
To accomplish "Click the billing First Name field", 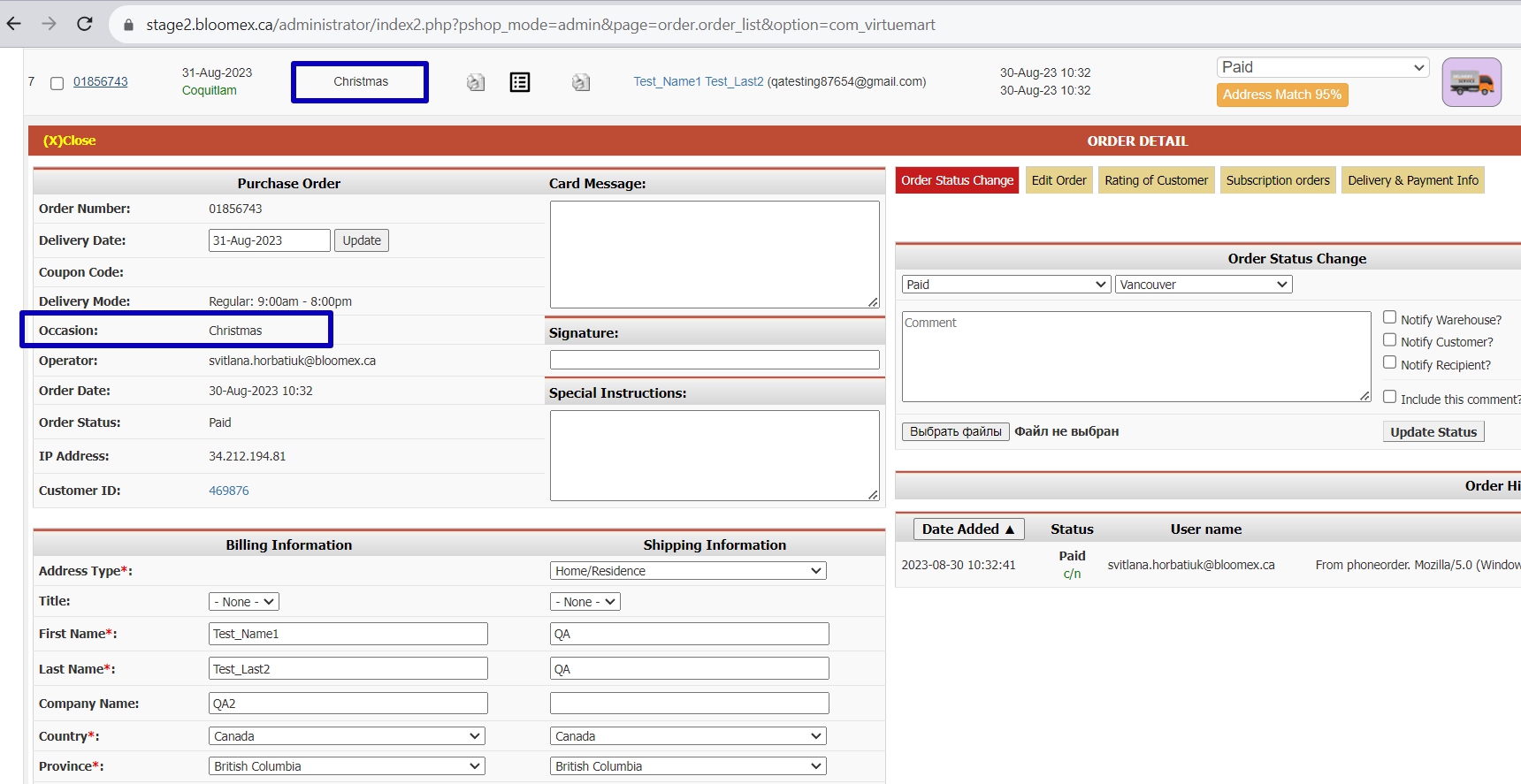I will pyautogui.click(x=348, y=634).
